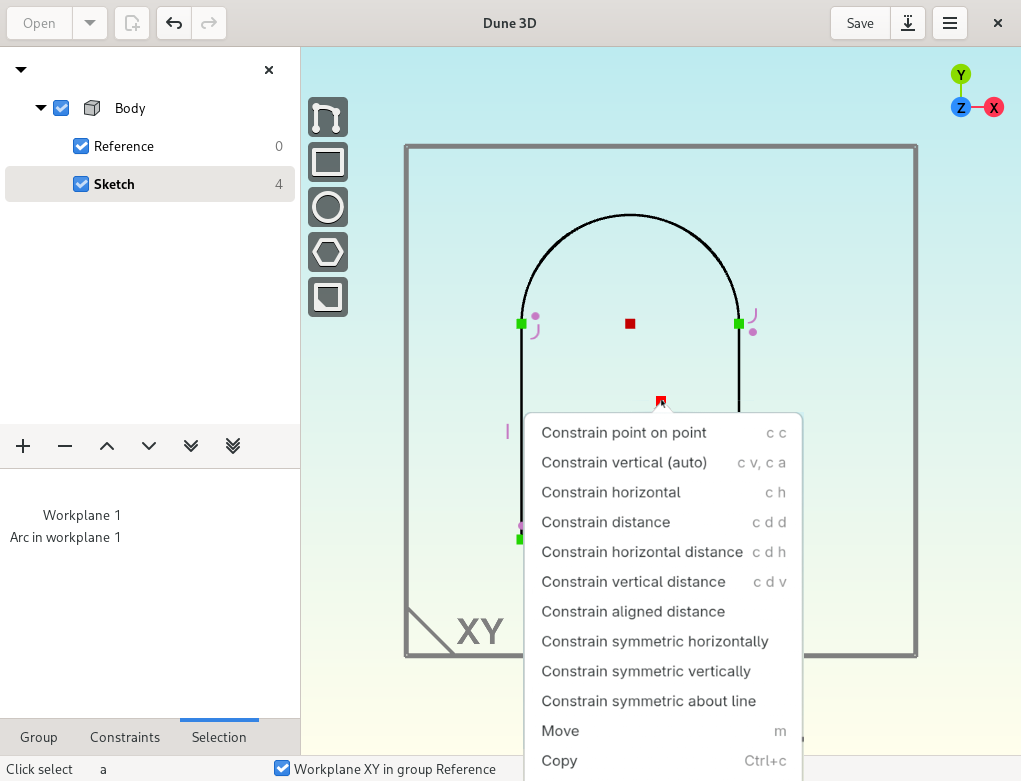Toggle the Workplane XY in group Reference checkbox

pyautogui.click(x=282, y=769)
